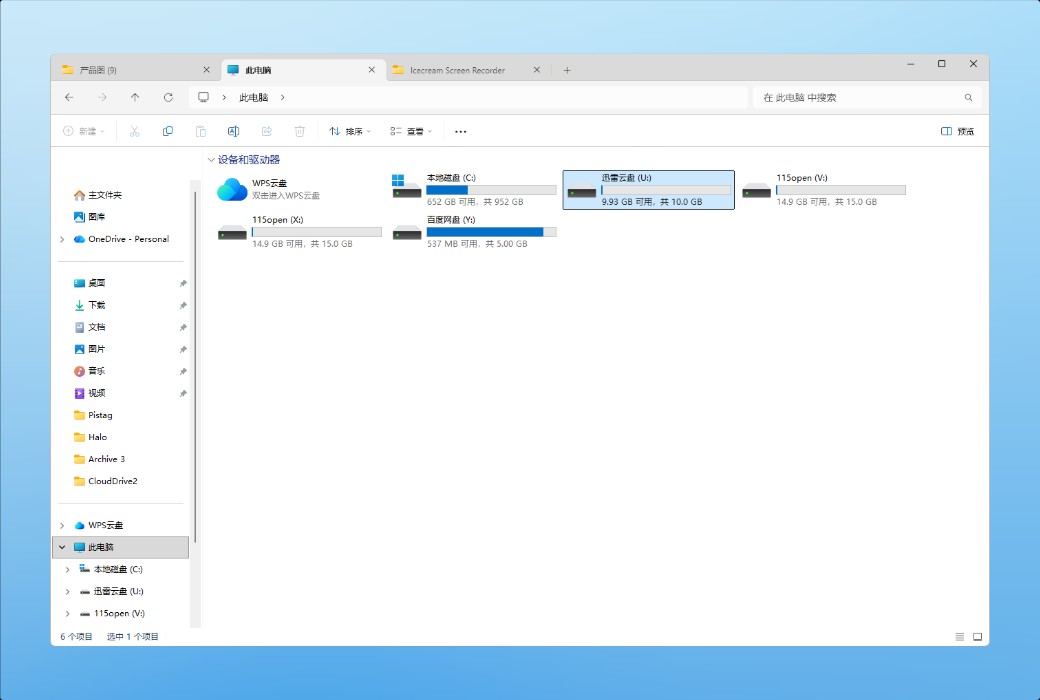Viewport: 1040px width, 700px height.
Task: Switch to large icons view icon
Action: click(978, 637)
